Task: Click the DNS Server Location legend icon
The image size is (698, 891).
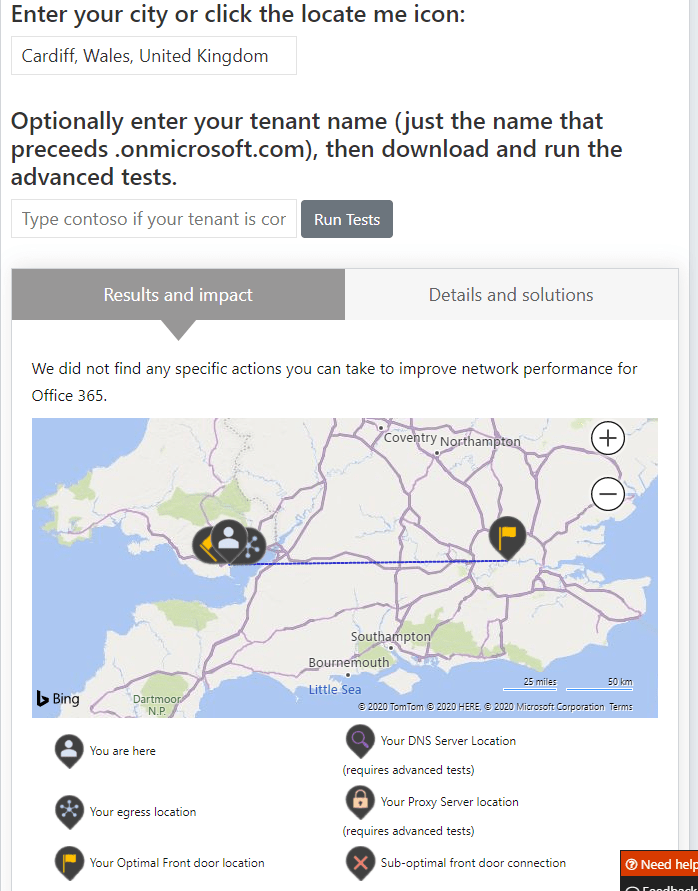Action: click(360, 741)
